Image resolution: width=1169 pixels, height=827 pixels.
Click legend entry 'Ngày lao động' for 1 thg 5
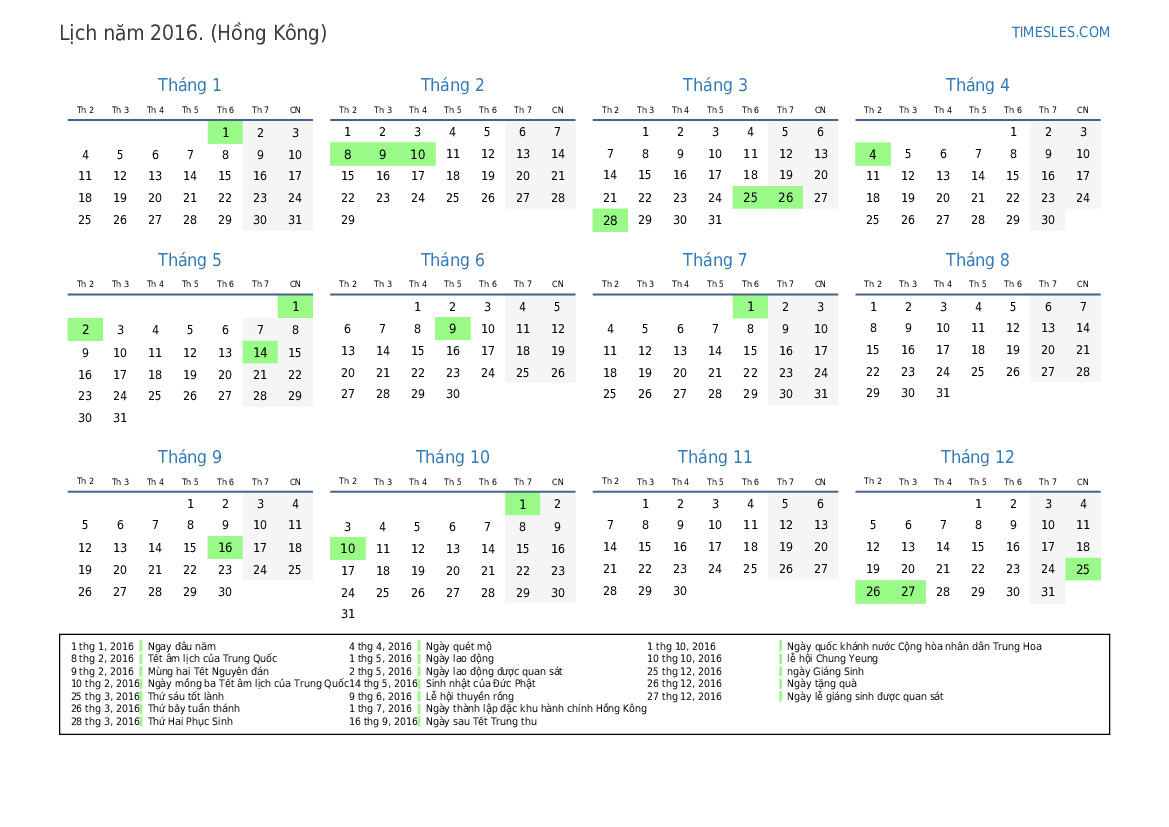pos(459,658)
